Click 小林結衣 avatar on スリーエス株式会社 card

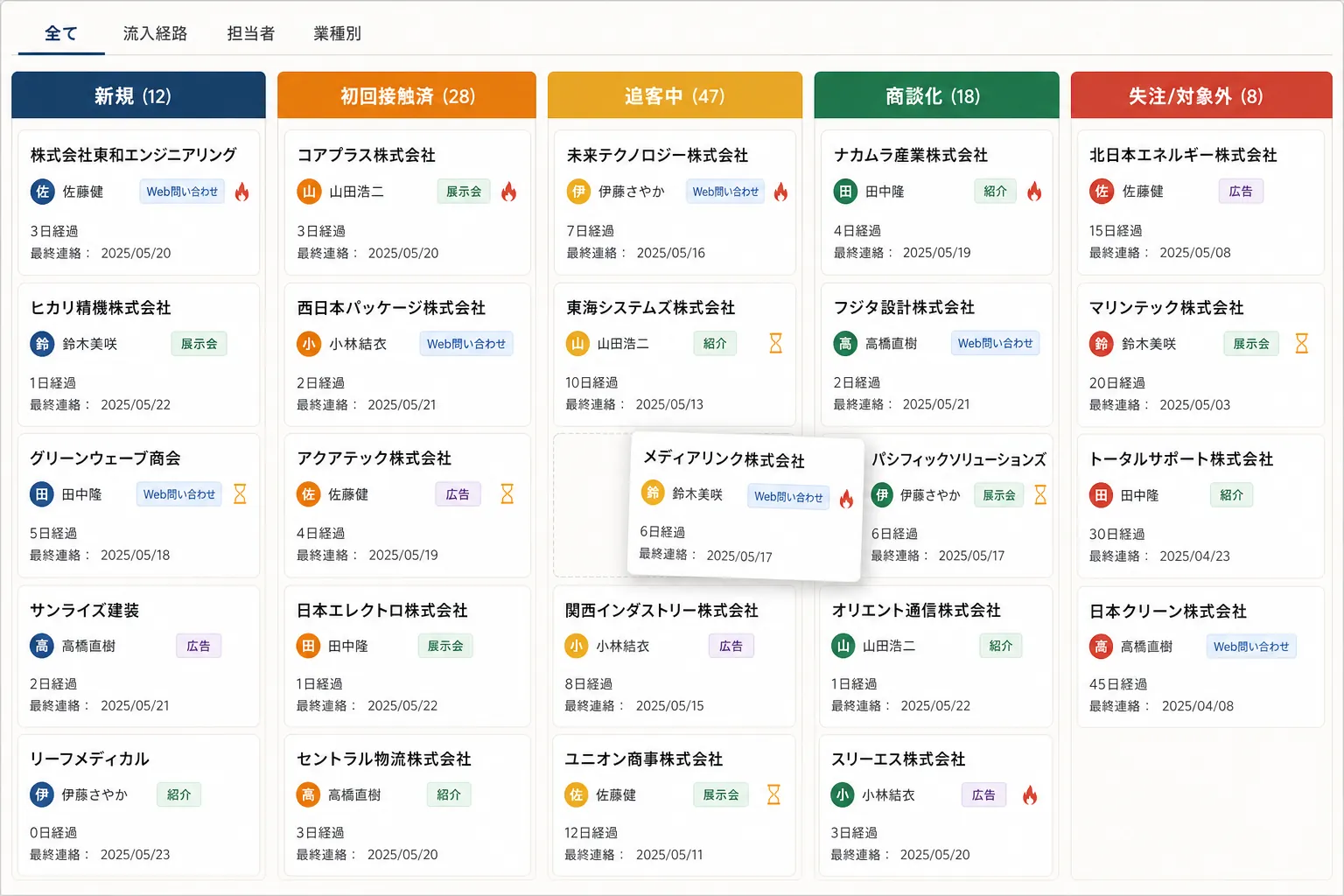[842, 794]
